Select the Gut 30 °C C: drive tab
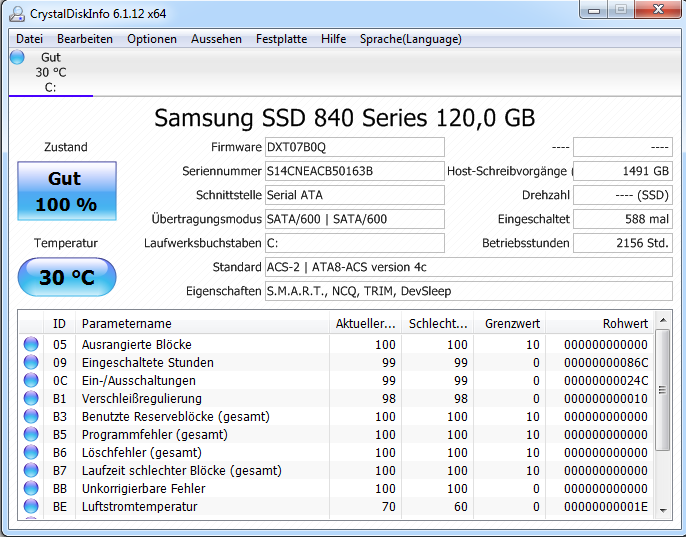 (x=51, y=72)
